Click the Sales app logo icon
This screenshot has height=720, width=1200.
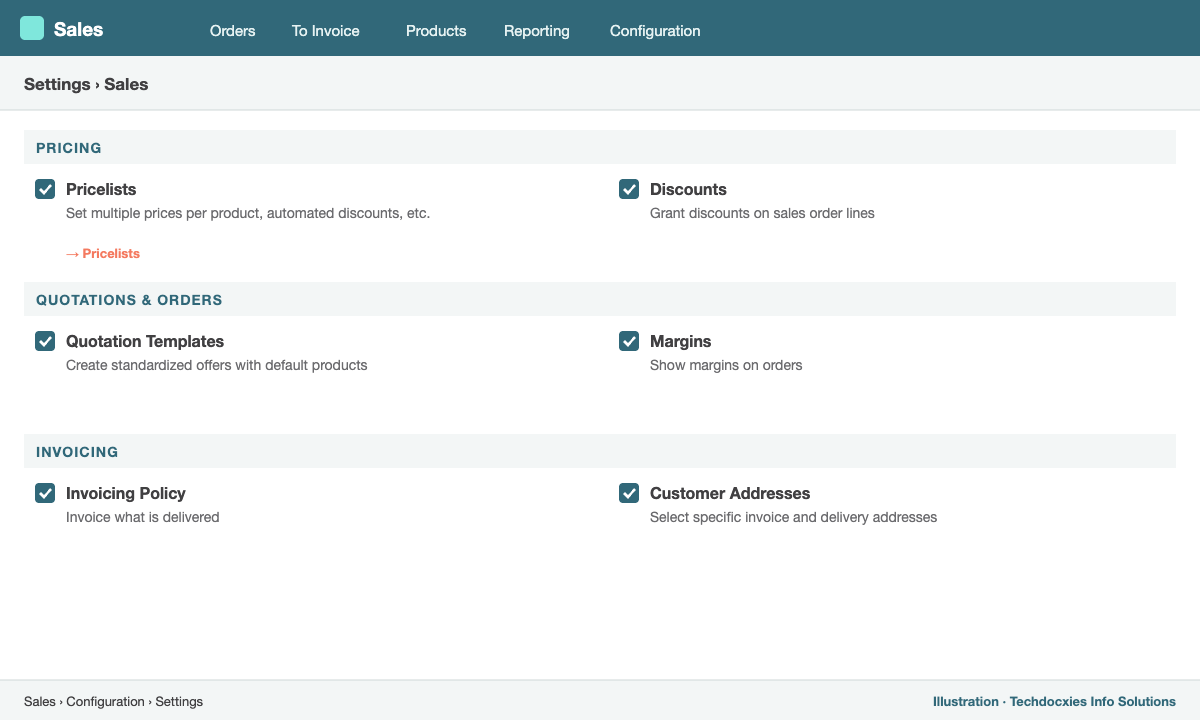(x=32, y=28)
